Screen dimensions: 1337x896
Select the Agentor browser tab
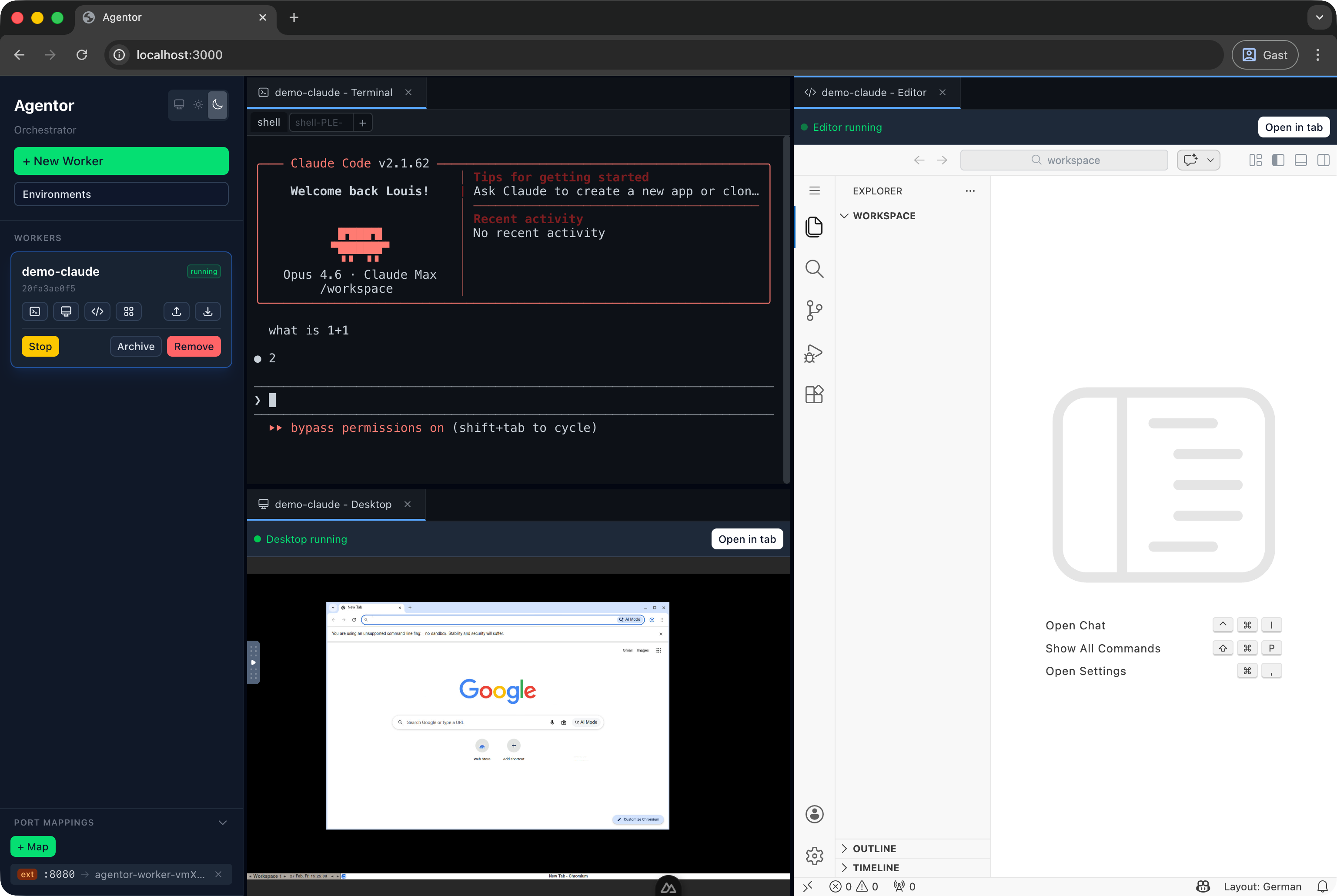[x=175, y=17]
